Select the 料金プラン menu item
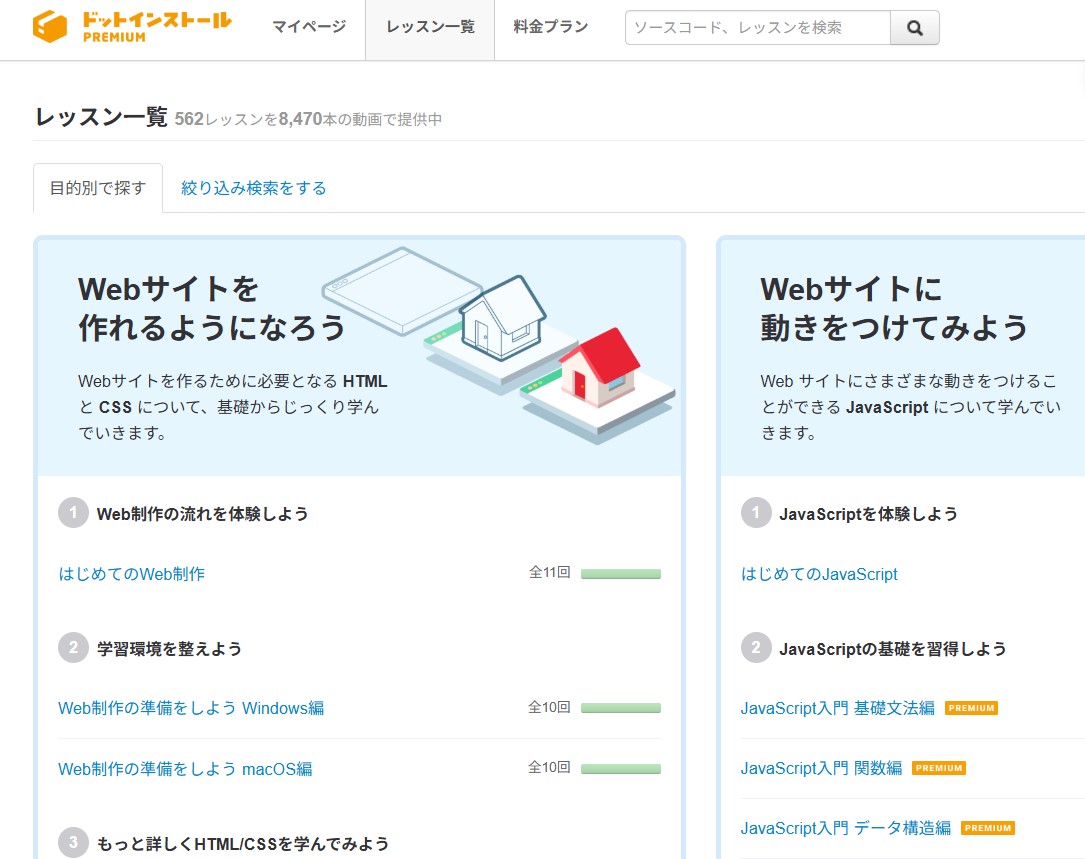Screen dimensions: 1085x859 pos(549,28)
